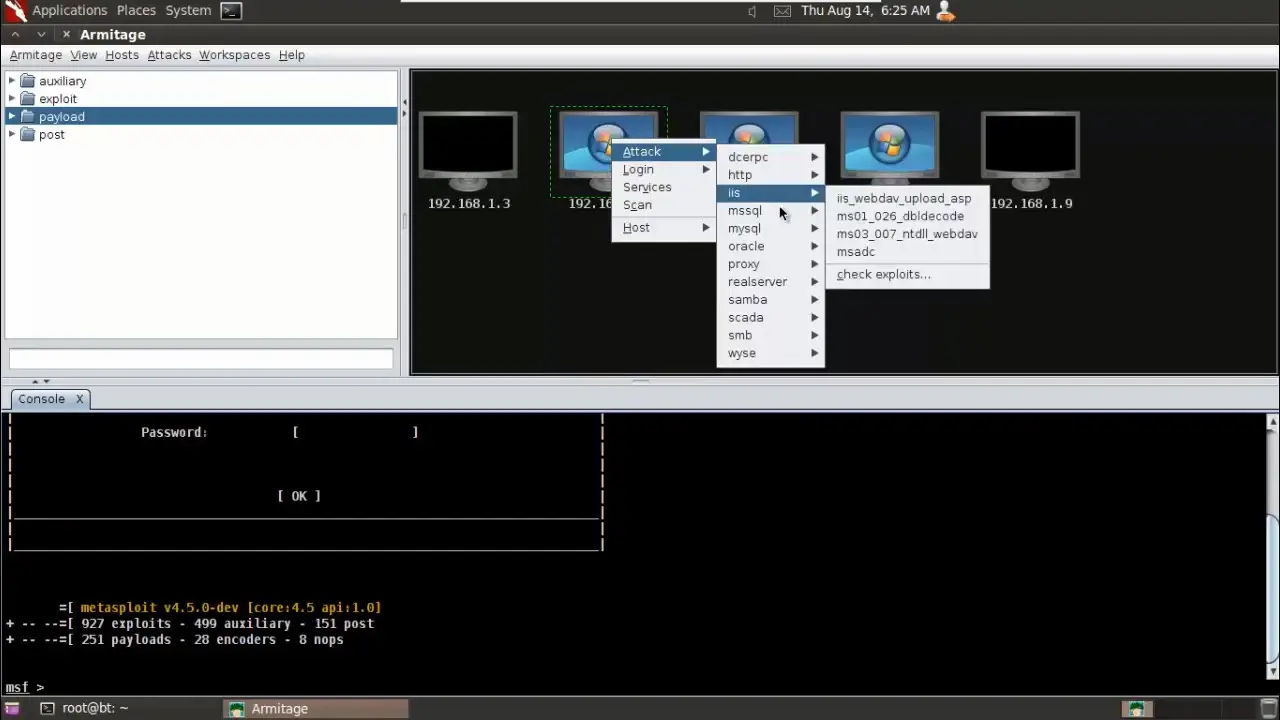Choose Scan in the host context menu
The height and width of the screenshot is (720, 1280).
tap(664, 206)
